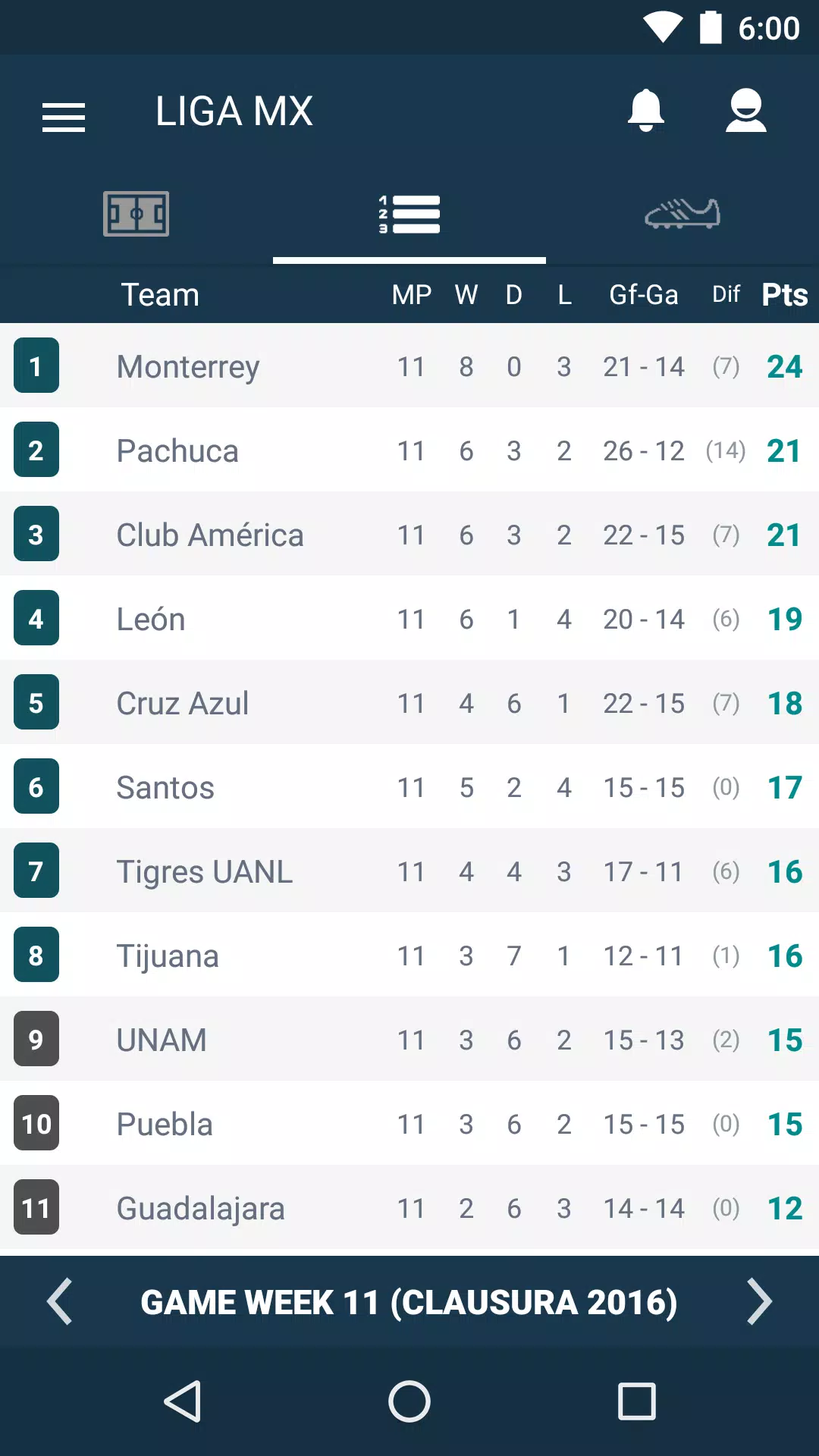The height and width of the screenshot is (1456, 819).
Task: Select the Monterrey team row
Action: tap(303, 366)
